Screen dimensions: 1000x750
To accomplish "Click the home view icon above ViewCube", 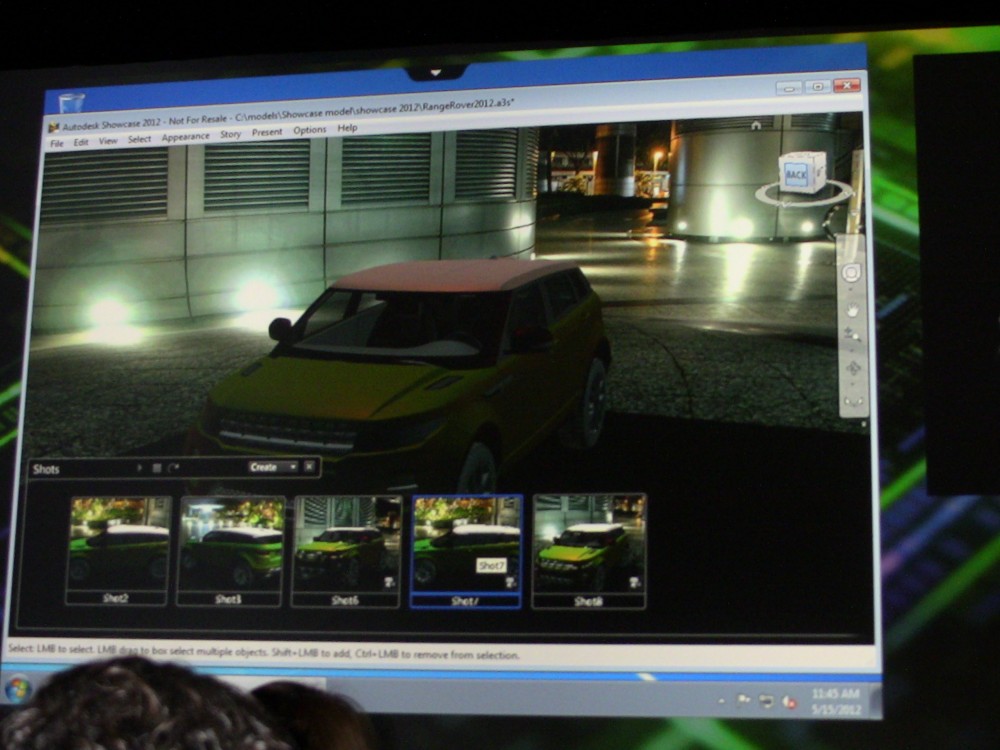I will (756, 125).
